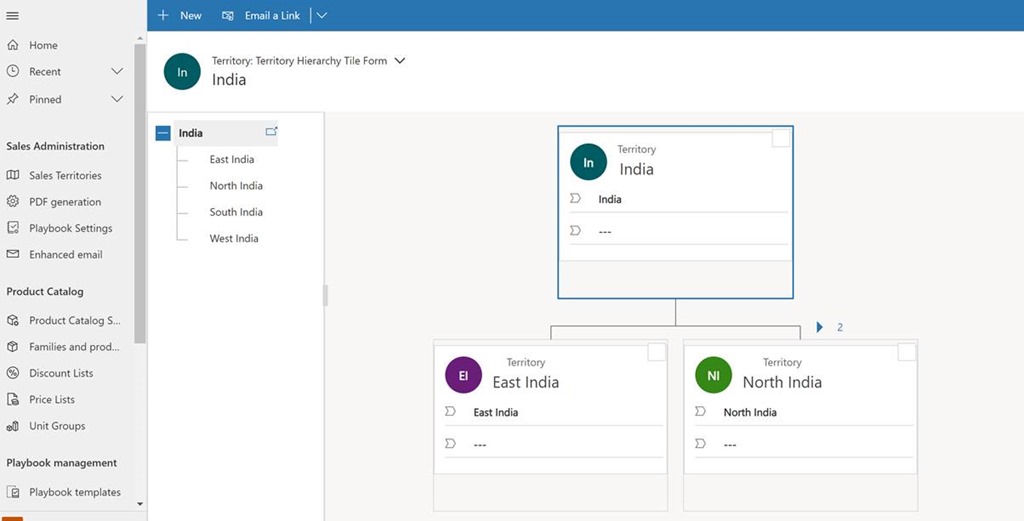The width and height of the screenshot is (1024, 521).
Task: Click the left navigation vertical scrollbar
Action: (141, 200)
